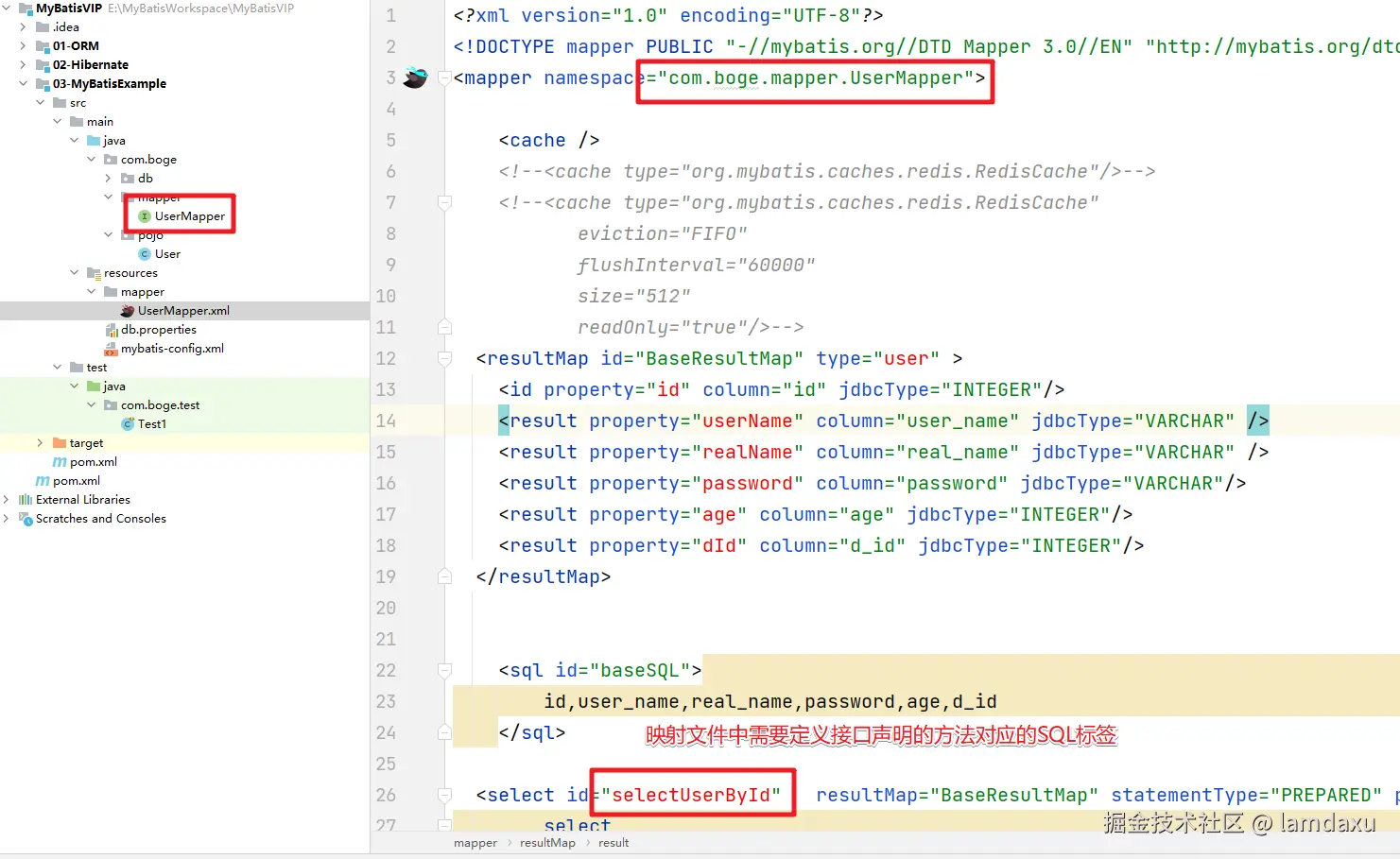Click "dId" property on line 18

[x=719, y=545]
